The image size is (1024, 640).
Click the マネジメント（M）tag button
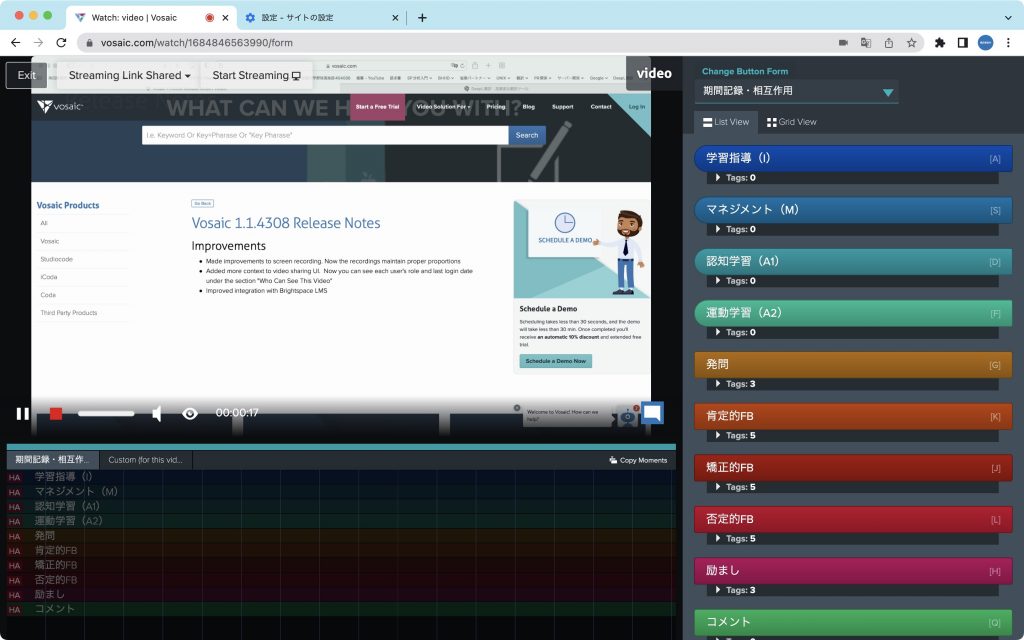pyautogui.click(x=853, y=210)
